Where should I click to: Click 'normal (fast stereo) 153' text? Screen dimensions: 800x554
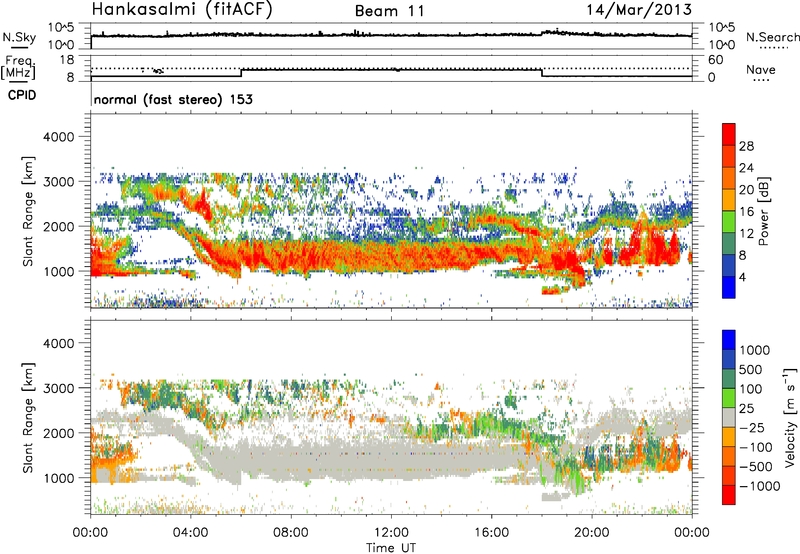173,99
